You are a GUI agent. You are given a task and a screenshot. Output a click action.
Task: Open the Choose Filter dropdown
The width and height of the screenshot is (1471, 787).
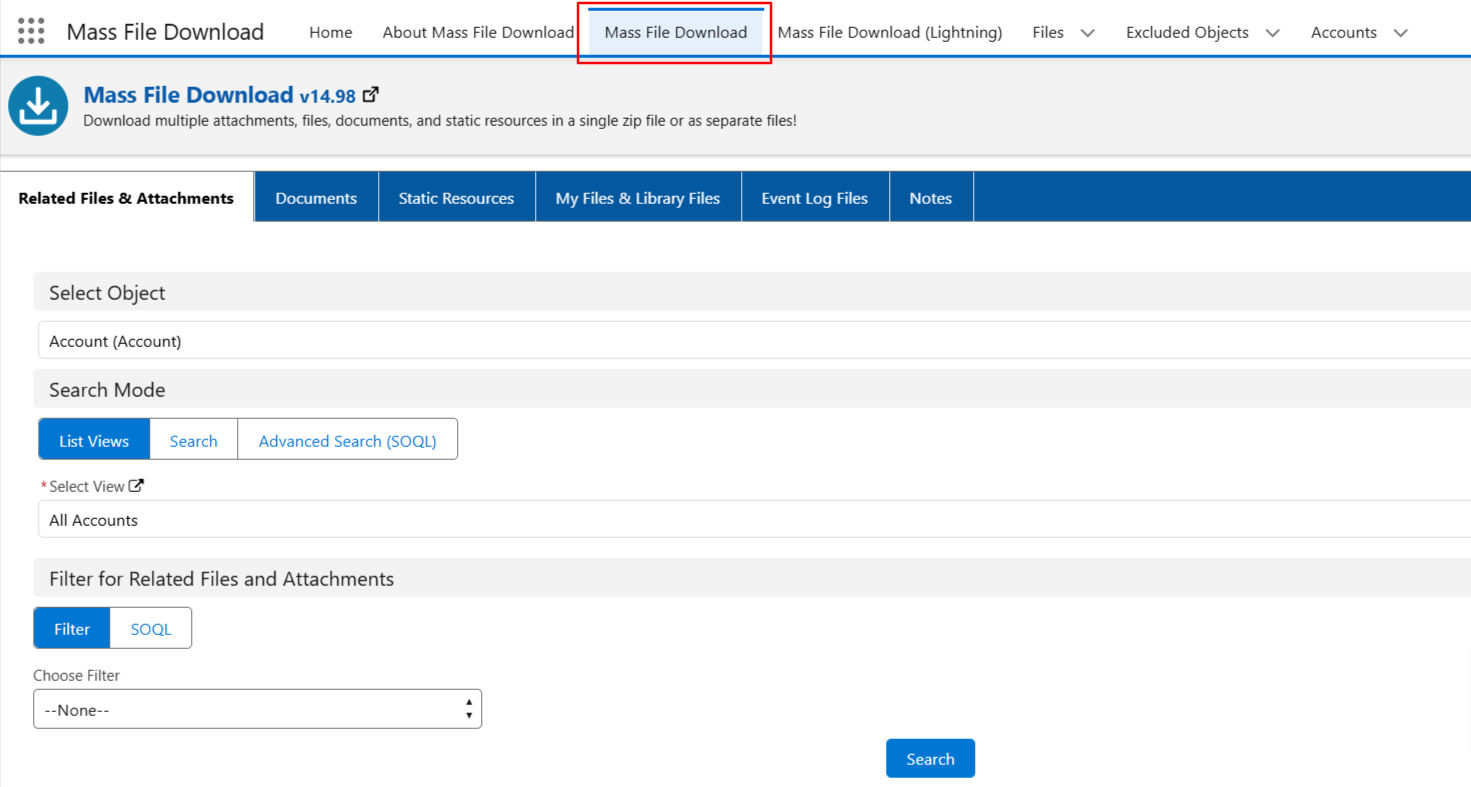point(257,709)
